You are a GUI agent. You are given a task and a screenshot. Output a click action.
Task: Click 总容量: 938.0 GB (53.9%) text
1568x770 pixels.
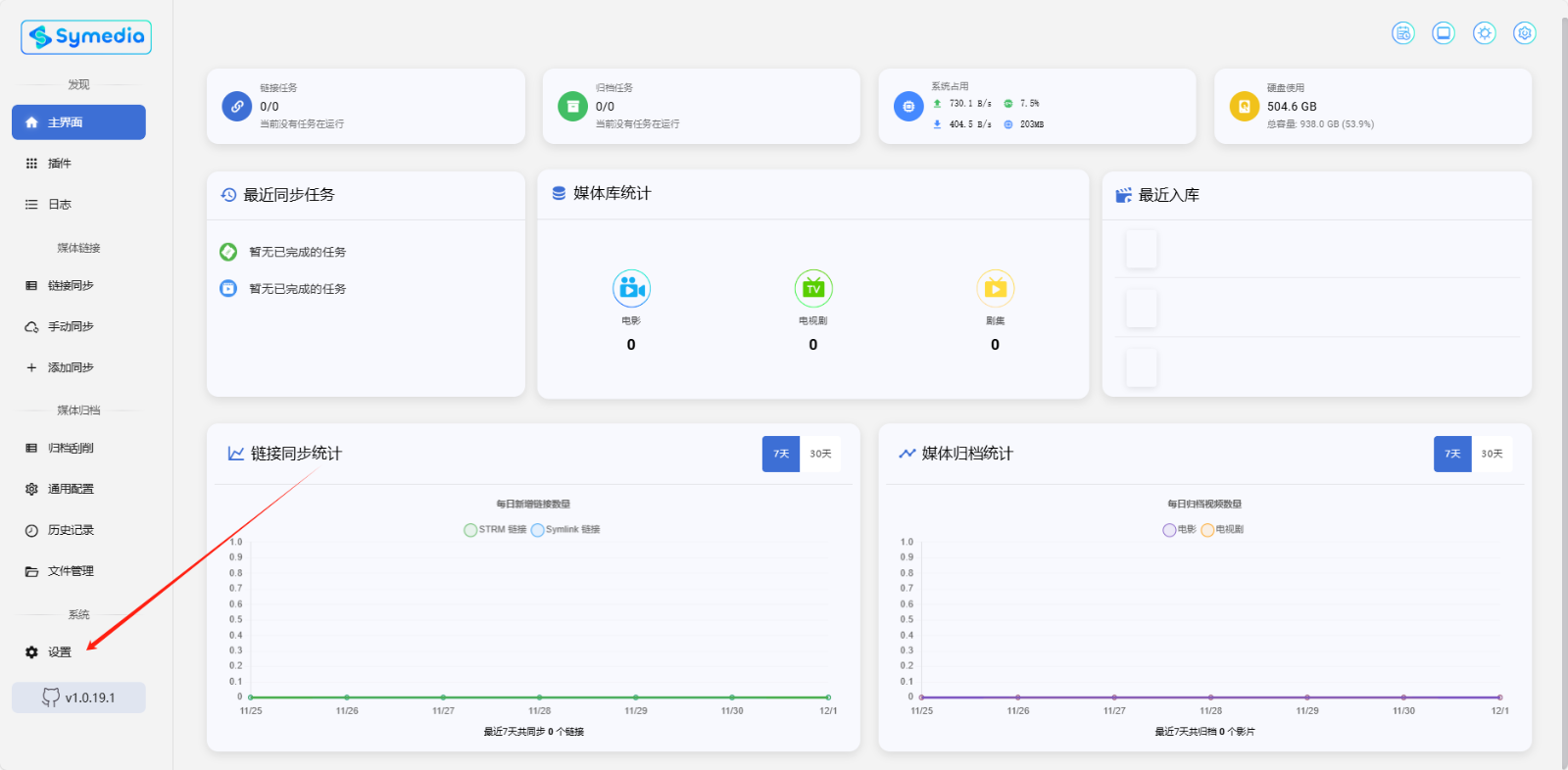click(x=1320, y=124)
